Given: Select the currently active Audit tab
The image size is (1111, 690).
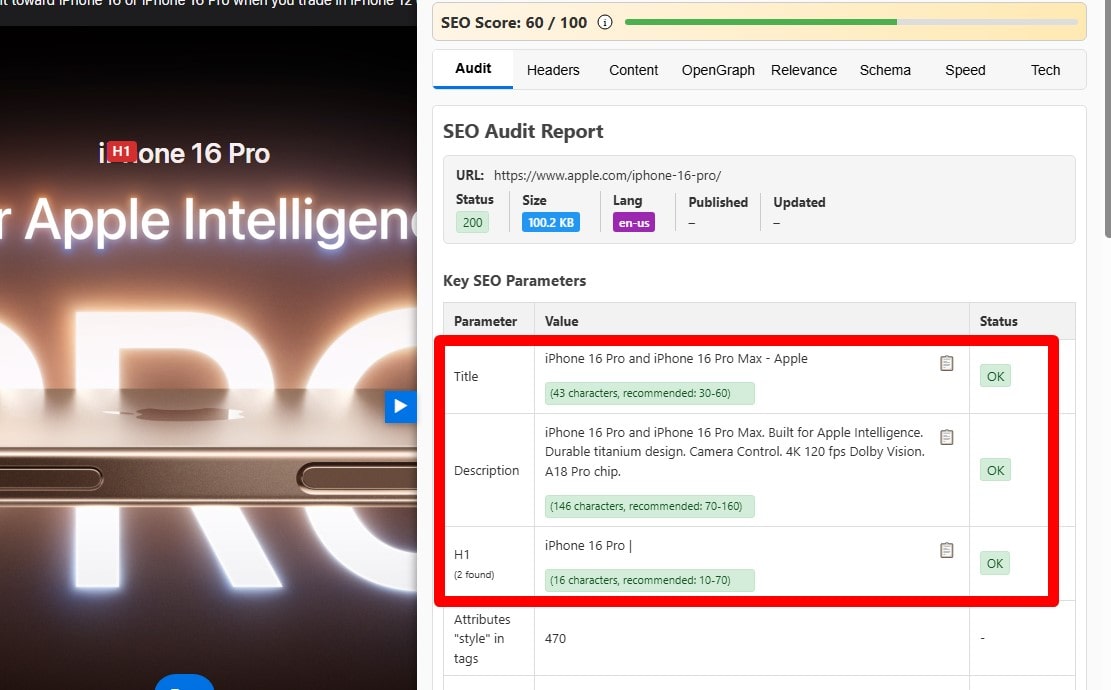Looking at the screenshot, I should click(472, 69).
